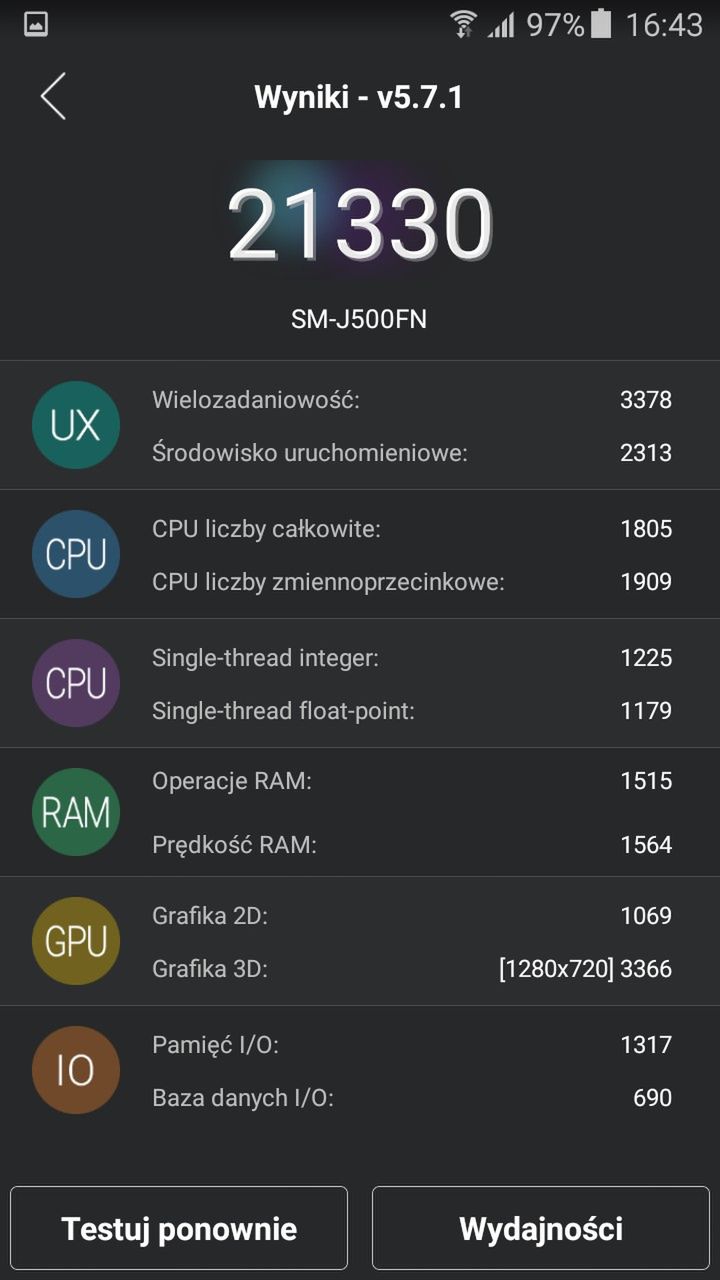Viewport: 720px width, 1280px height.
Task: Select the RAM category icon
Action: (76, 812)
